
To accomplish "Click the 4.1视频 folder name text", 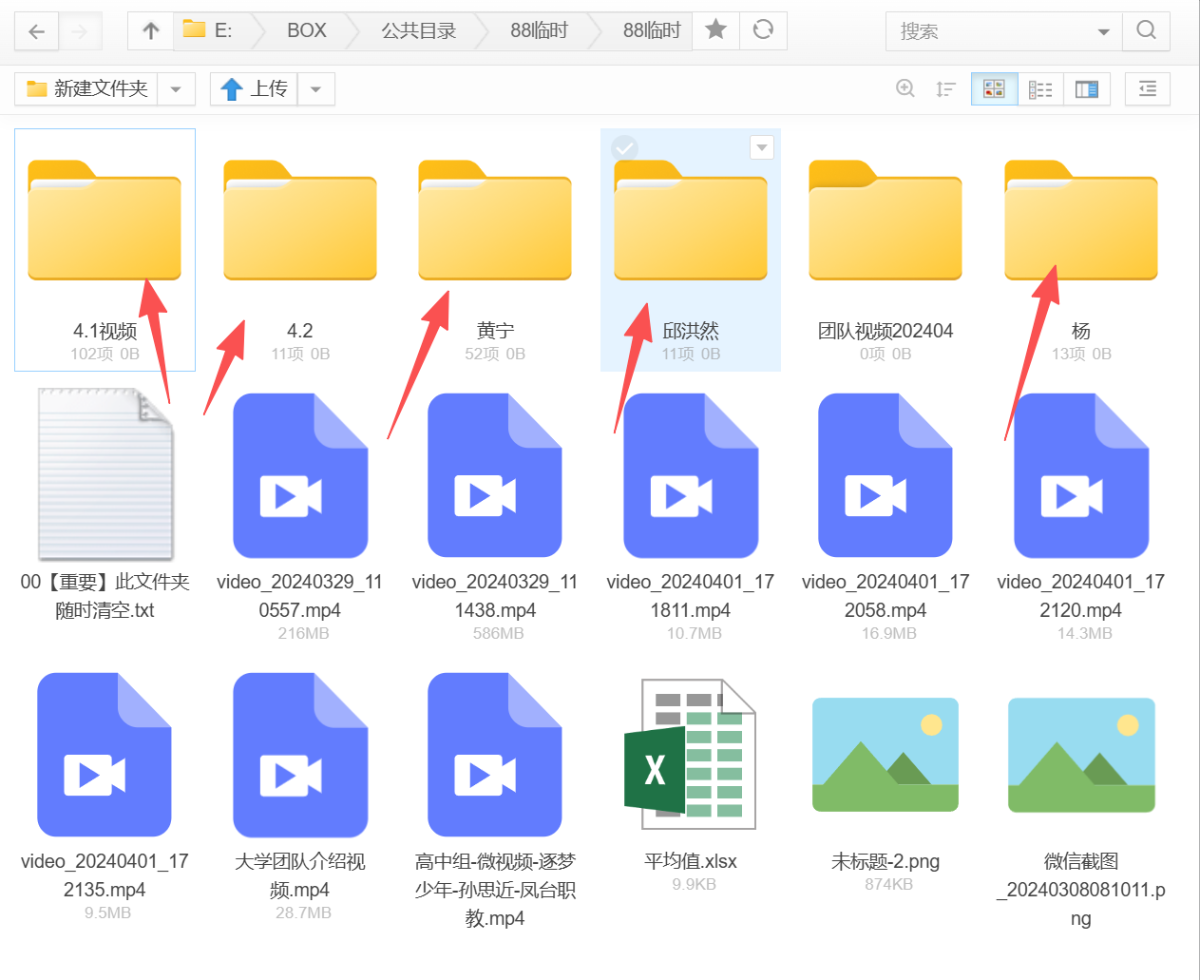I will [105, 331].
